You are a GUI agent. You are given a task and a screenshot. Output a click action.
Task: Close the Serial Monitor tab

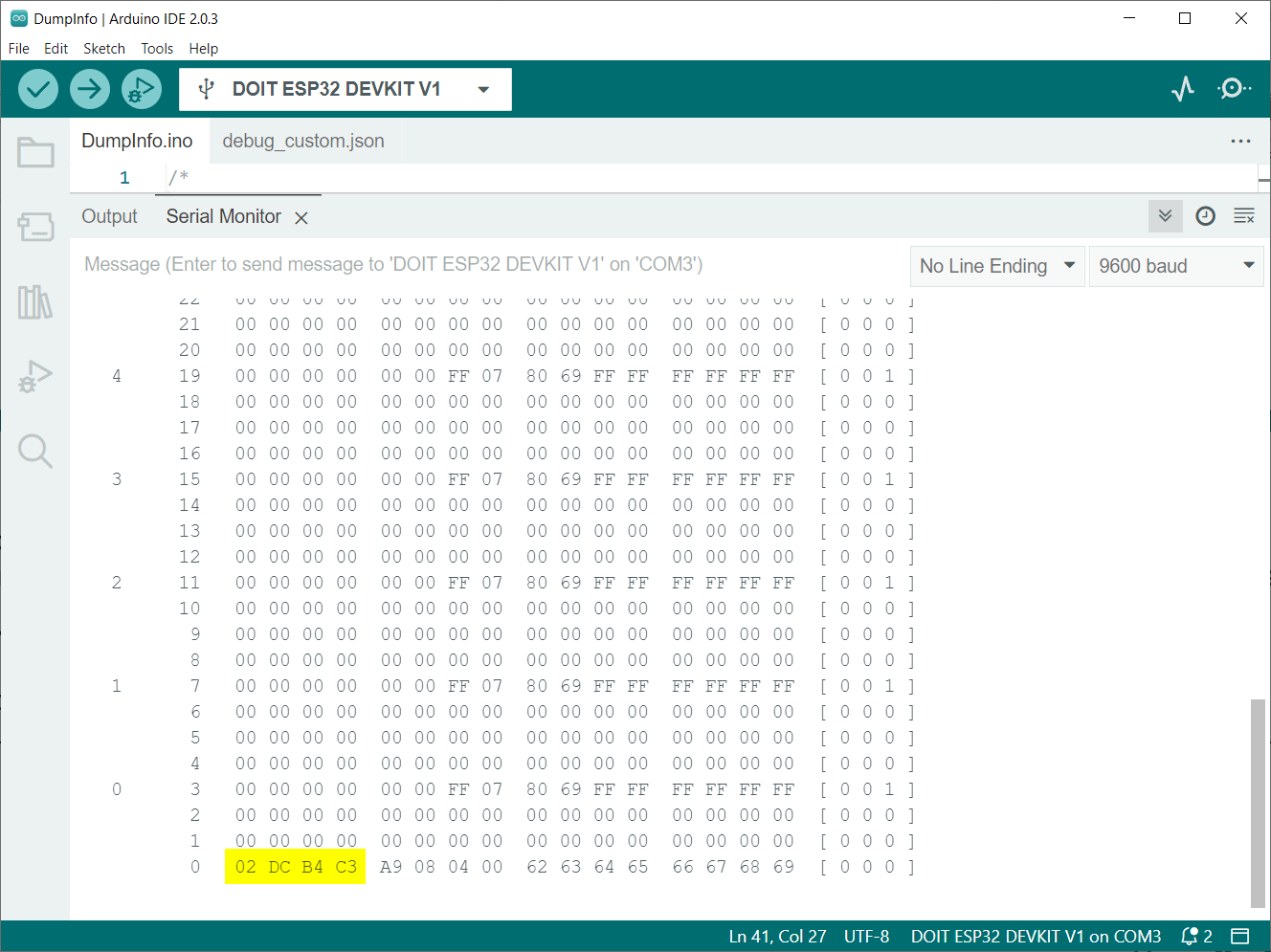301,218
